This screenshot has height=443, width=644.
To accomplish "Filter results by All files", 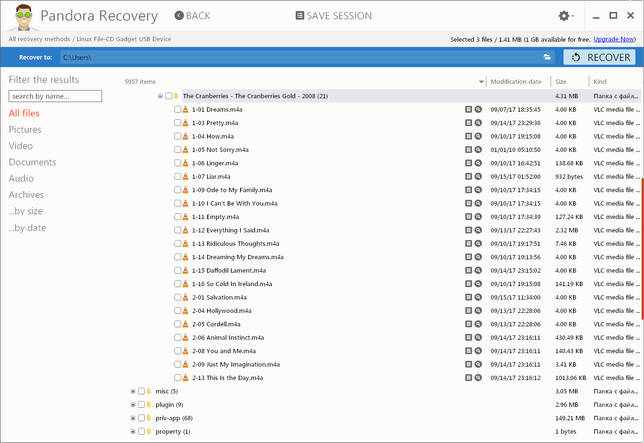I will tap(24, 113).
